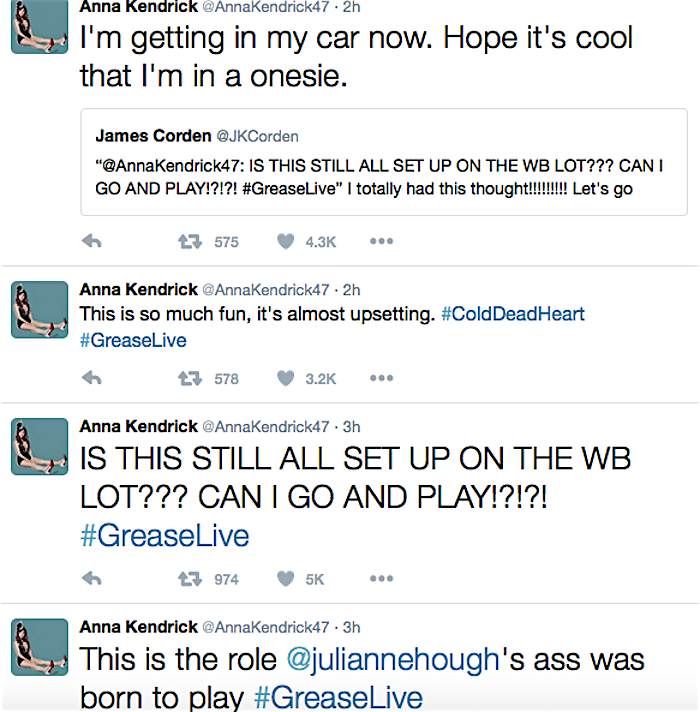This screenshot has height=712, width=700.
Task: Retweet the tweet with 974 retweets
Action: tap(185, 578)
